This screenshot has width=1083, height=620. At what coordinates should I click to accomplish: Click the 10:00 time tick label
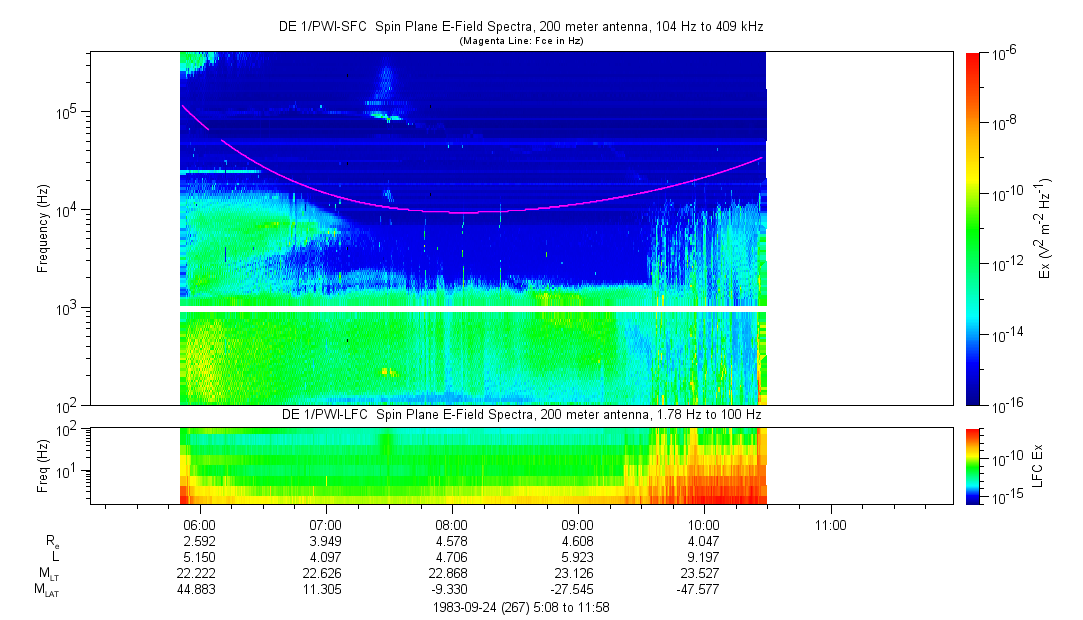point(704,525)
